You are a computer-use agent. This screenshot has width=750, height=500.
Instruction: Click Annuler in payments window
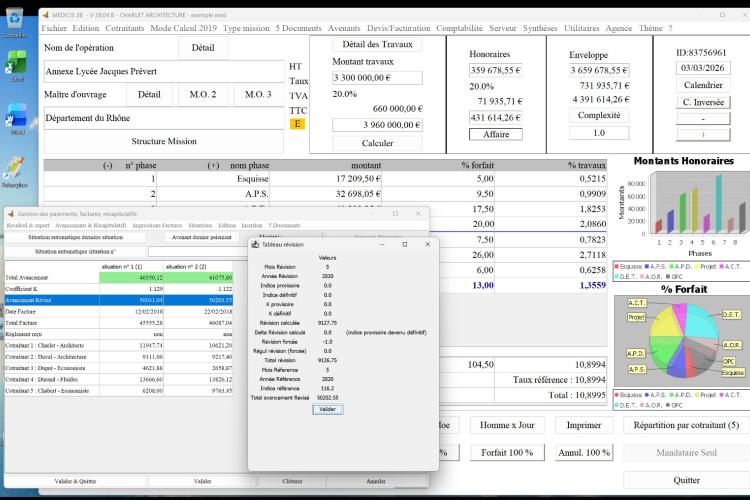[376, 481]
